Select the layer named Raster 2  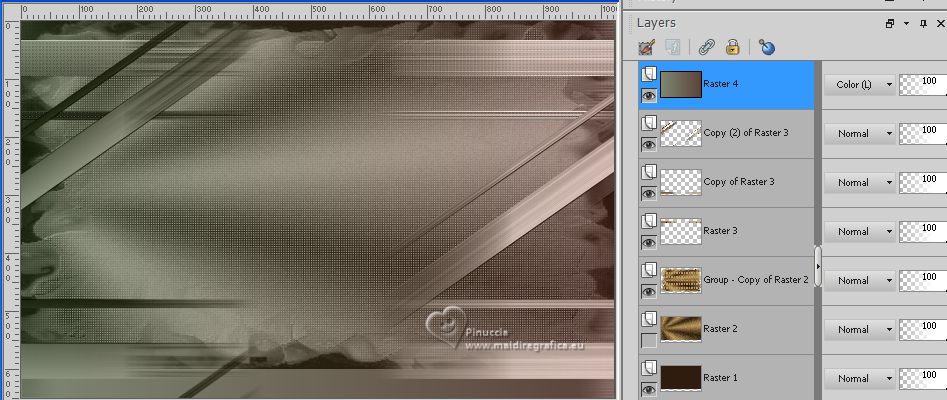[x=721, y=329]
